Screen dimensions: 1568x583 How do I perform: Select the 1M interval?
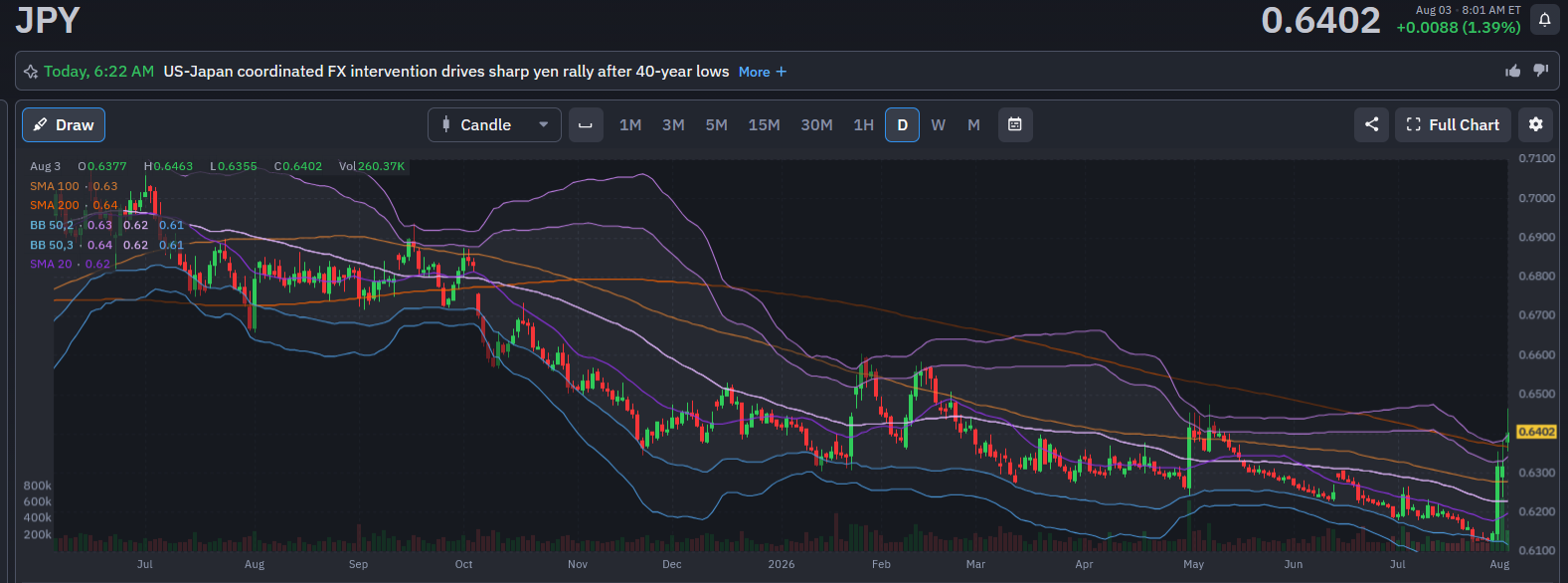(x=630, y=124)
